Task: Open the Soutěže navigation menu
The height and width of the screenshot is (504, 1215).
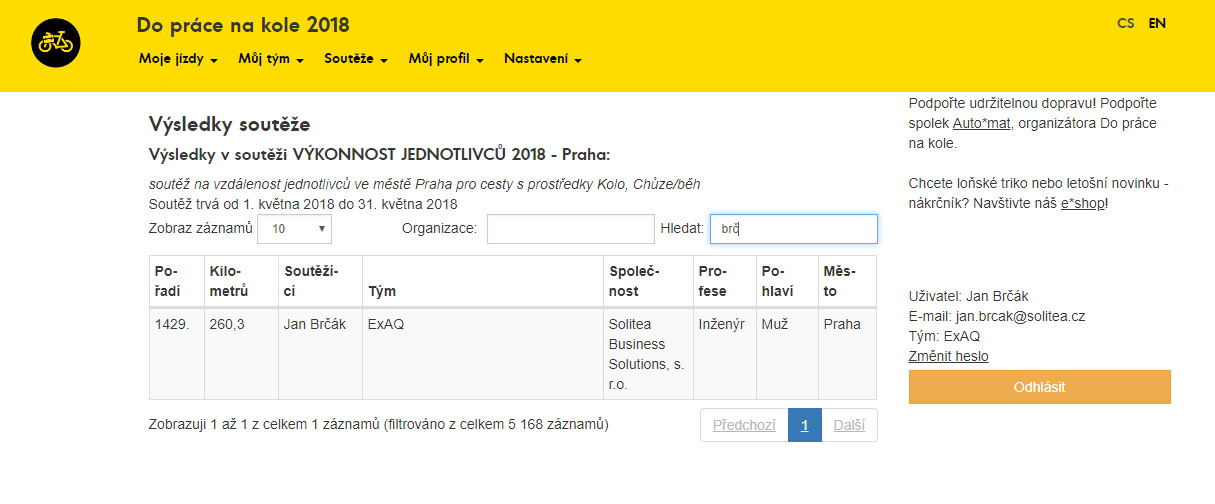Action: click(x=356, y=59)
